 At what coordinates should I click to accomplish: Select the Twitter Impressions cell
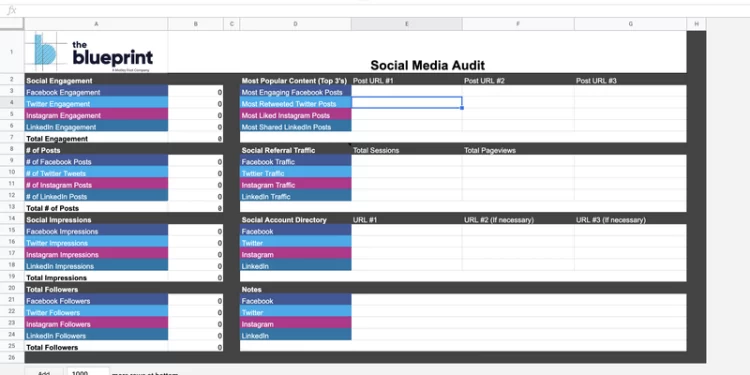pos(96,243)
